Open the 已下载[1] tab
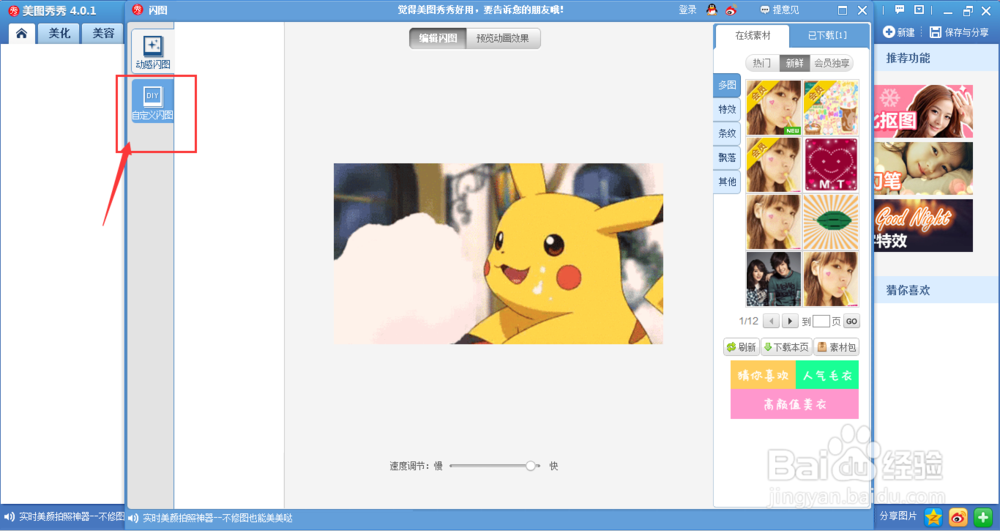Viewport: 1000px width, 531px height. [x=828, y=36]
